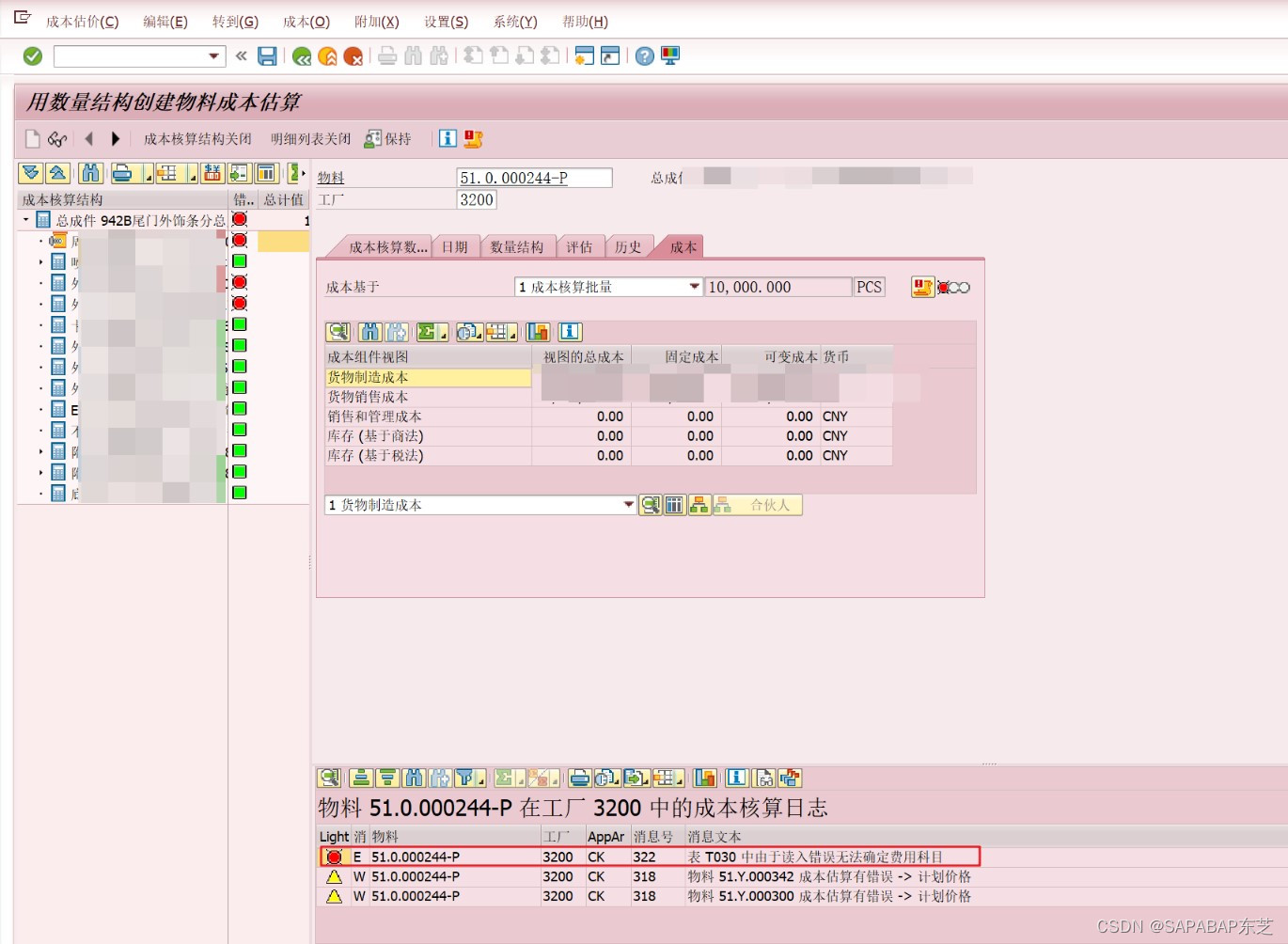Collapse the 总成件 942B tree node

(x=24, y=220)
